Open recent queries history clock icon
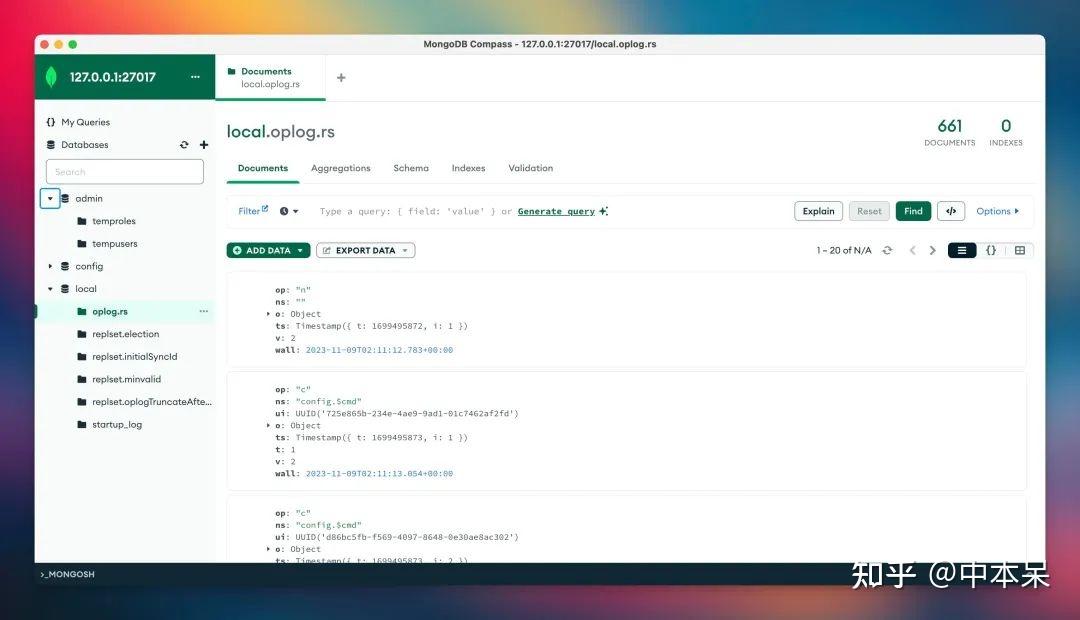This screenshot has height=620, width=1080. [x=289, y=211]
